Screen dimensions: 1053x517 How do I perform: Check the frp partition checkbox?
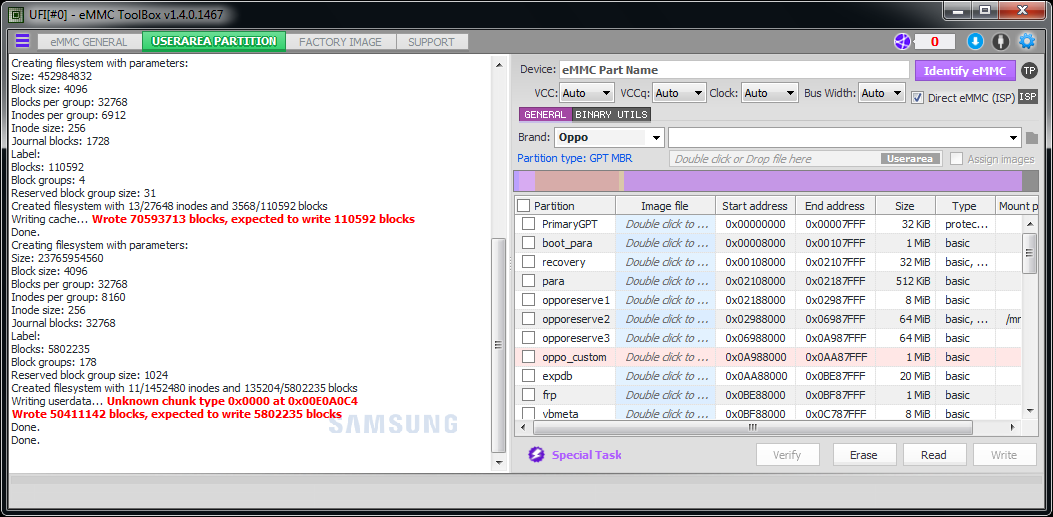tap(529, 395)
